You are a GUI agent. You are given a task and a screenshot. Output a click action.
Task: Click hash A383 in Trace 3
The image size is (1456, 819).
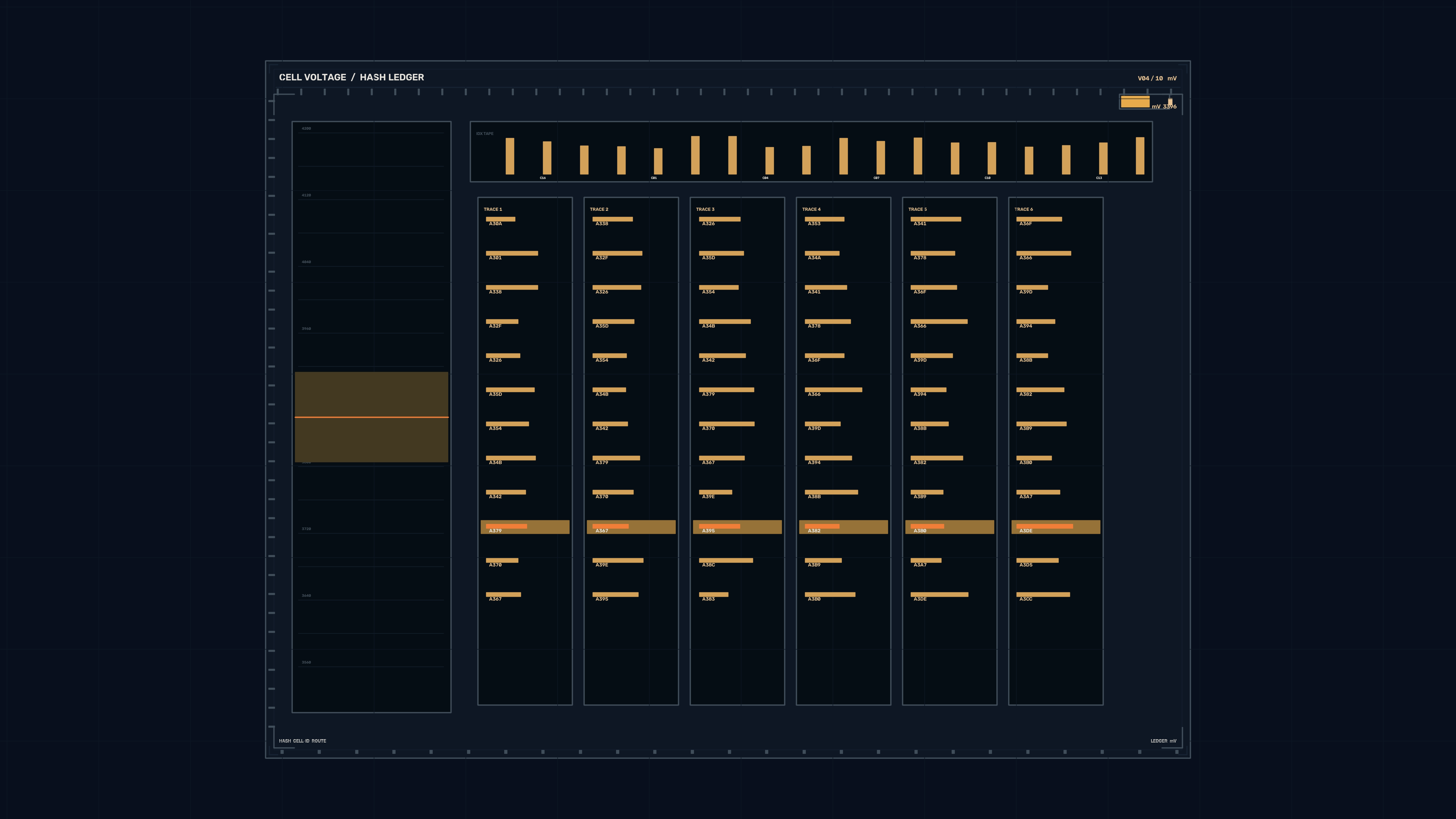tap(708, 599)
